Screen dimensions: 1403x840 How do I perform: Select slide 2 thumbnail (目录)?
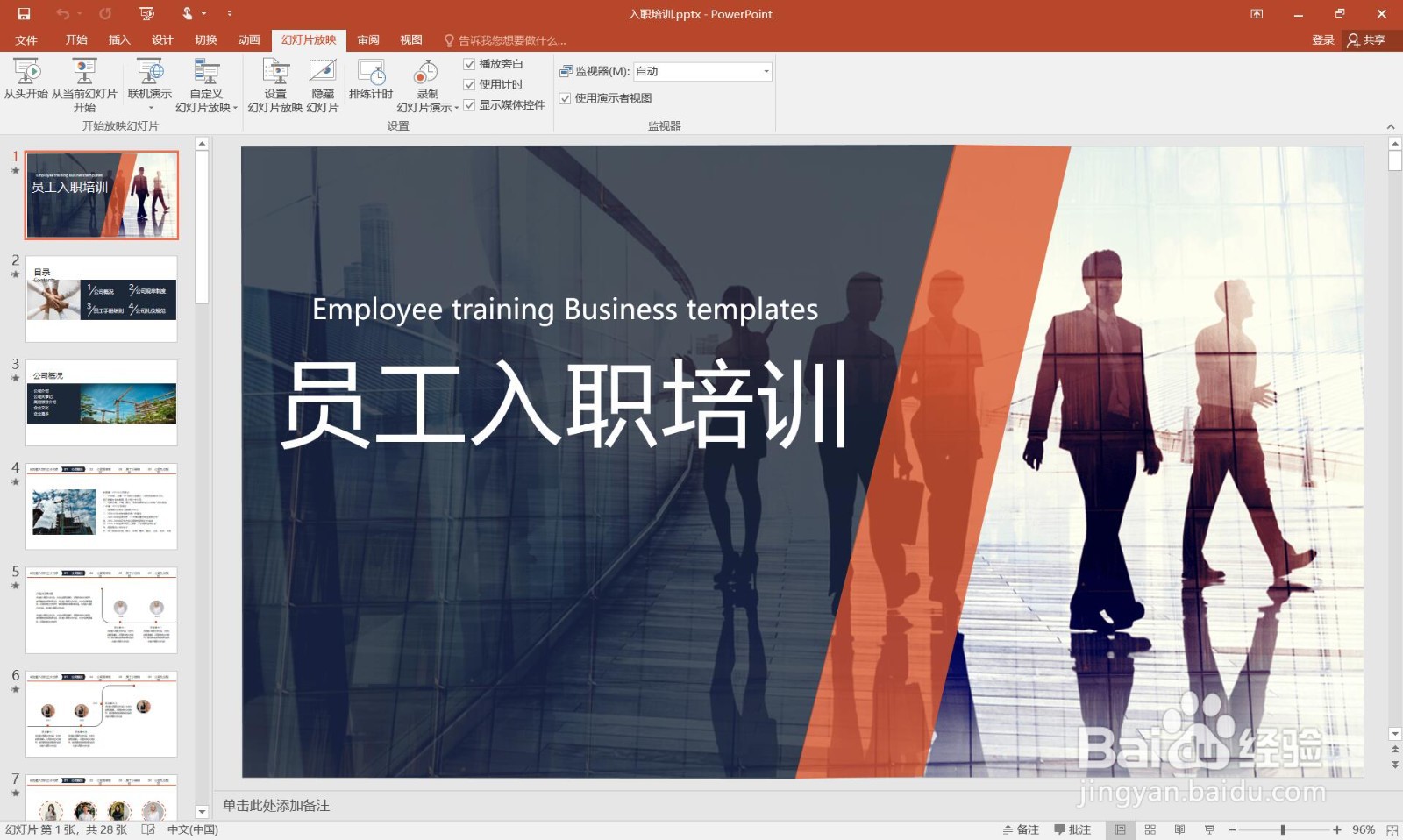(x=102, y=299)
